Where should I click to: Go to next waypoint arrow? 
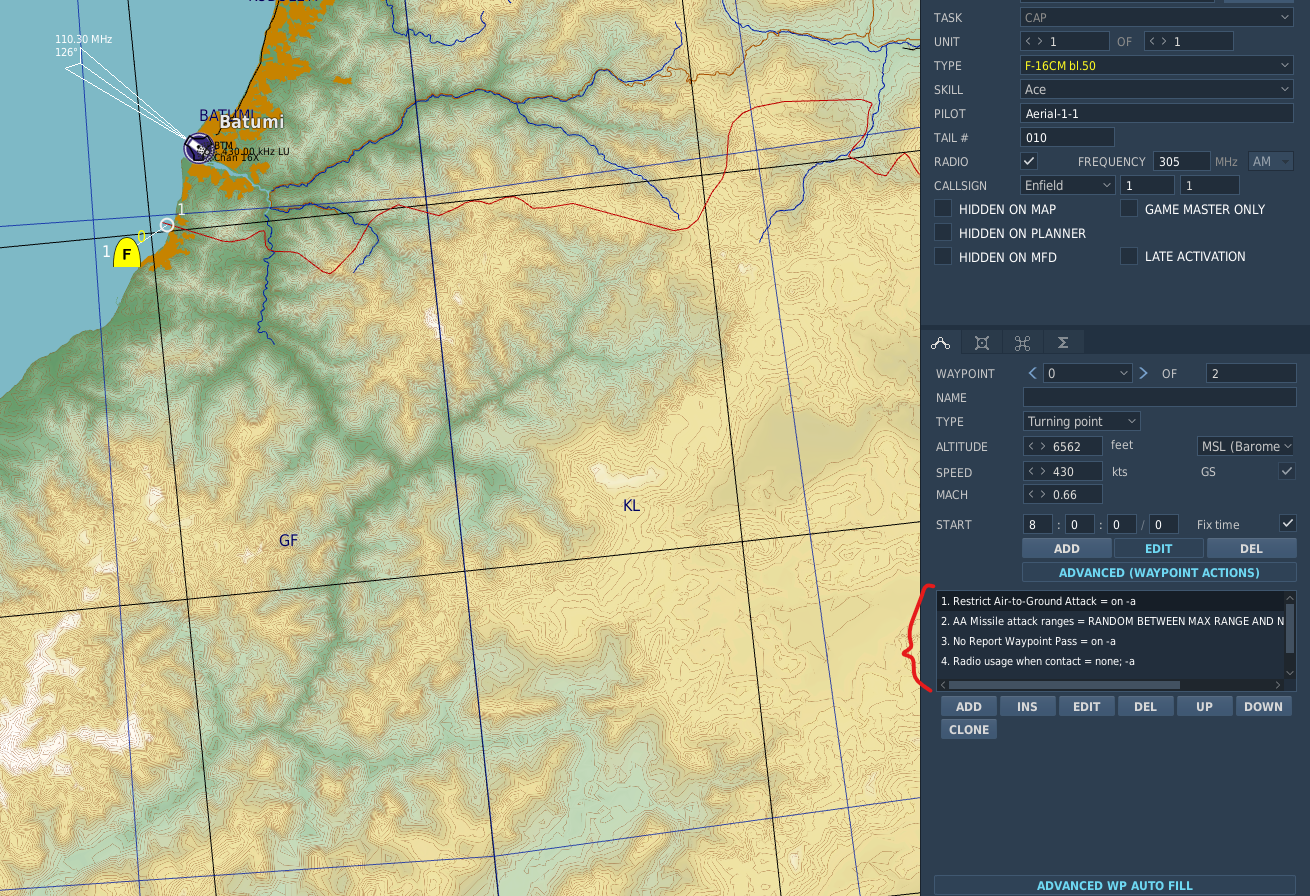1143,373
